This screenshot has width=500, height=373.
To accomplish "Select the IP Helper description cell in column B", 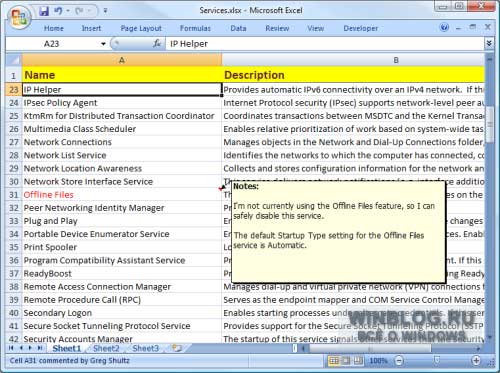I will 353,90.
